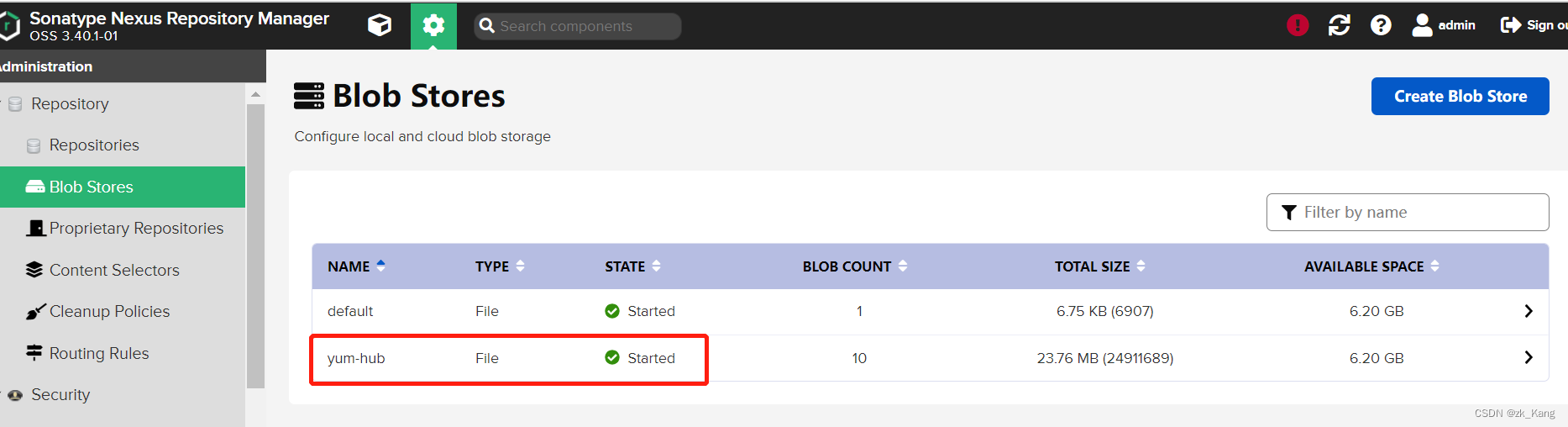The width and height of the screenshot is (1568, 427).
Task: Click the red system alert icon
Action: (1298, 25)
